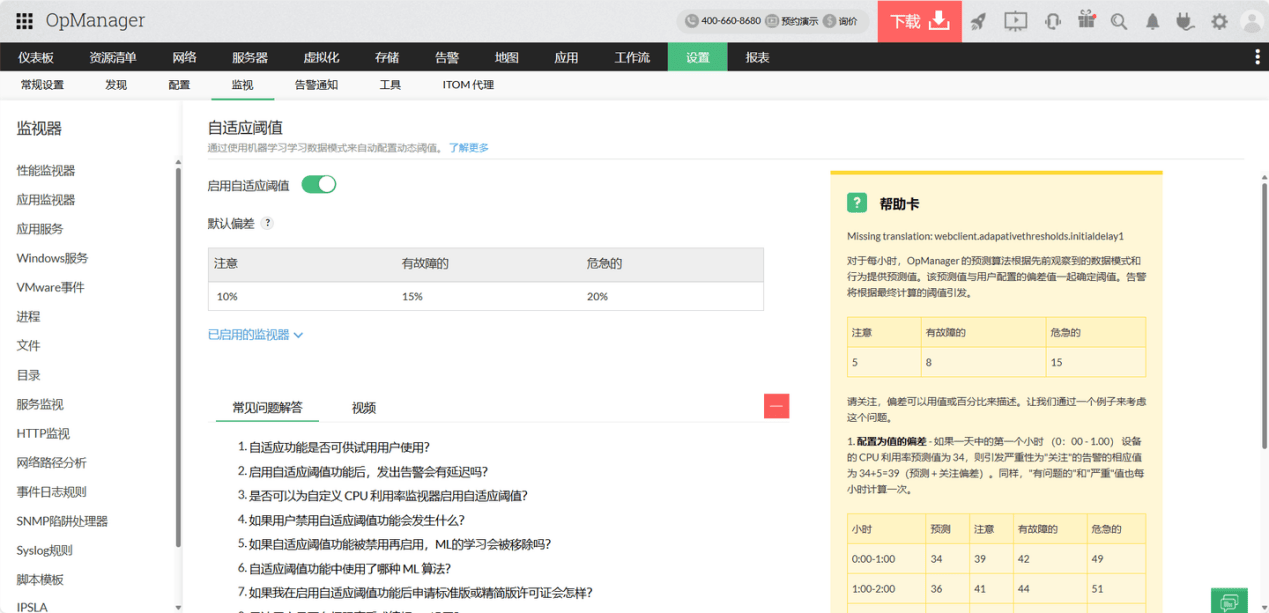This screenshot has height=613, width=1269.
Task: Open the vertical three-dot menu in navigation bar
Action: click(x=1257, y=57)
